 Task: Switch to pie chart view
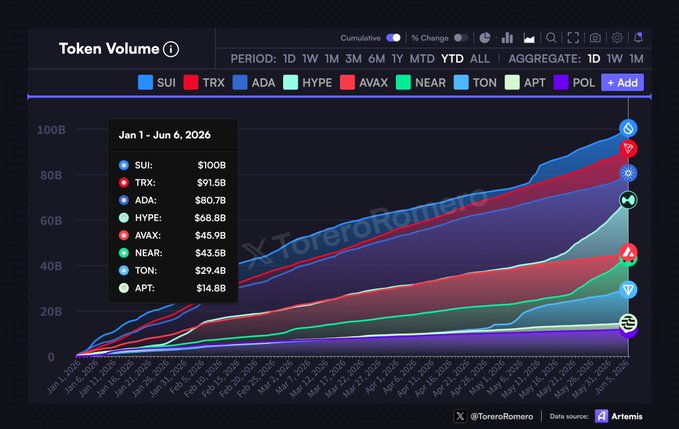[x=485, y=38]
